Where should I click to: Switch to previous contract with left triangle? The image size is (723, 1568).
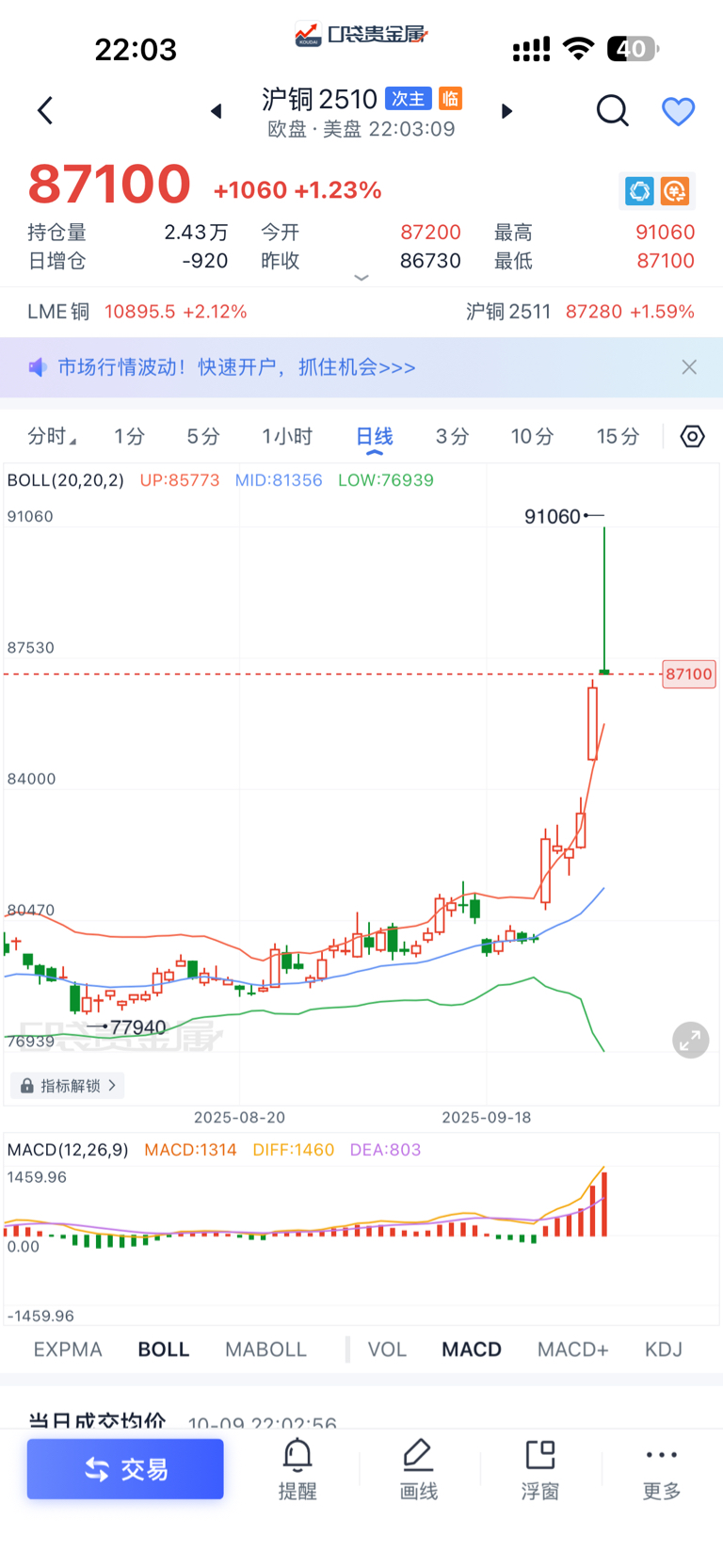point(217,111)
